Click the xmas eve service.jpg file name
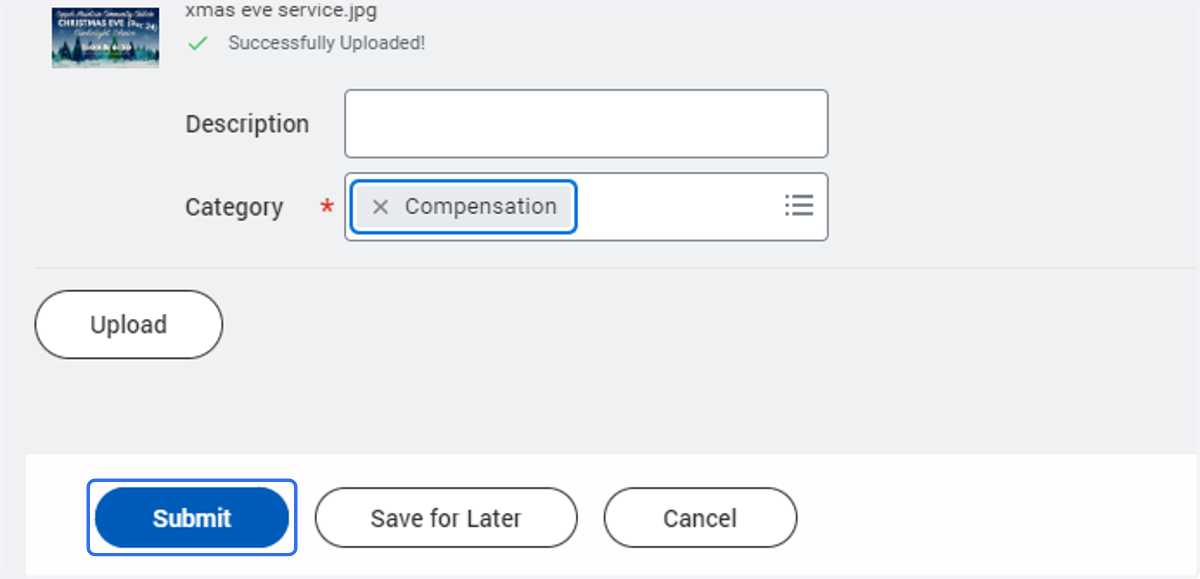Screen dimensions: 1200x579 tap(281, 12)
